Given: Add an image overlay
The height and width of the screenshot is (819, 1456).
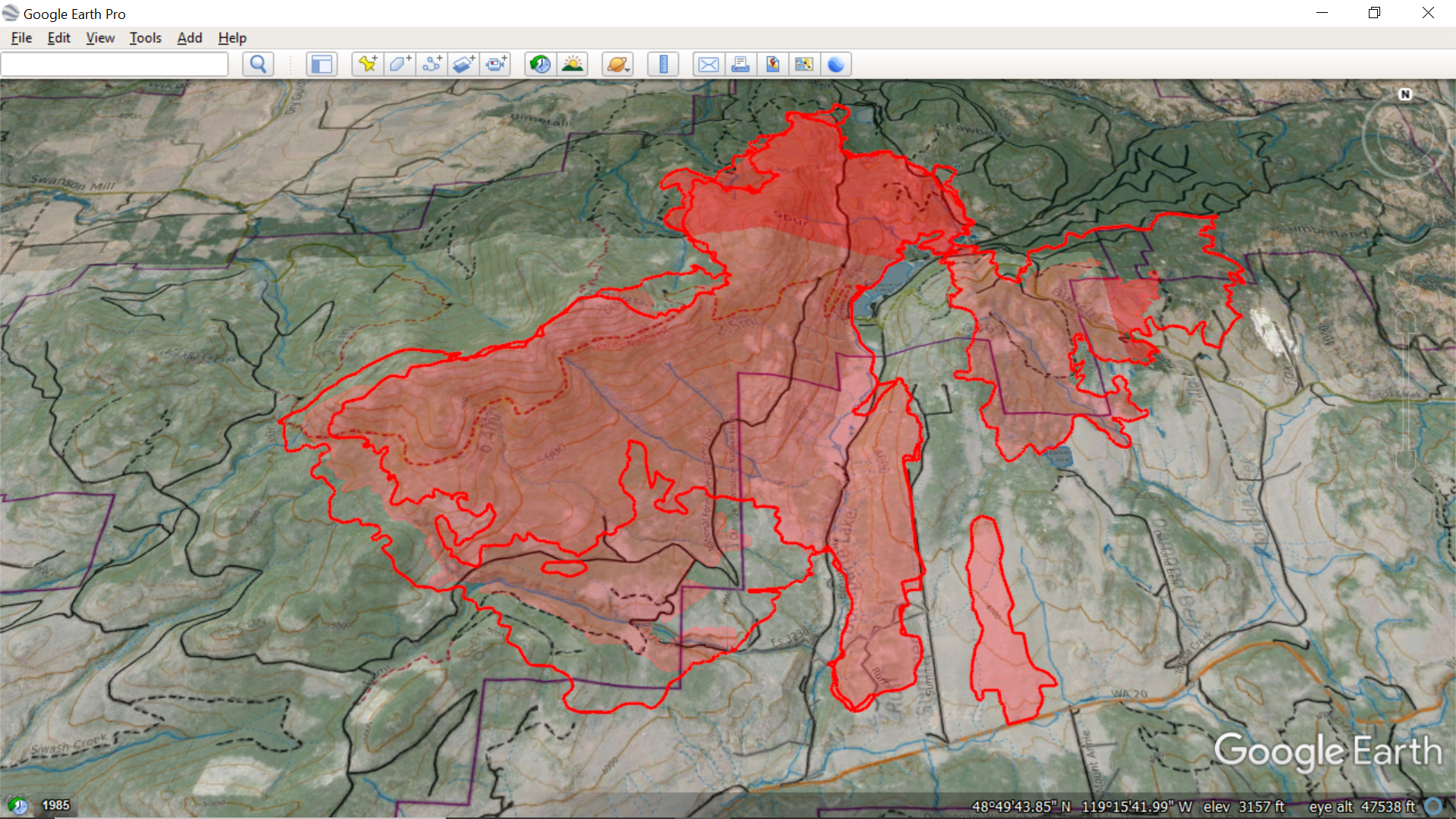Looking at the screenshot, I should tap(464, 64).
